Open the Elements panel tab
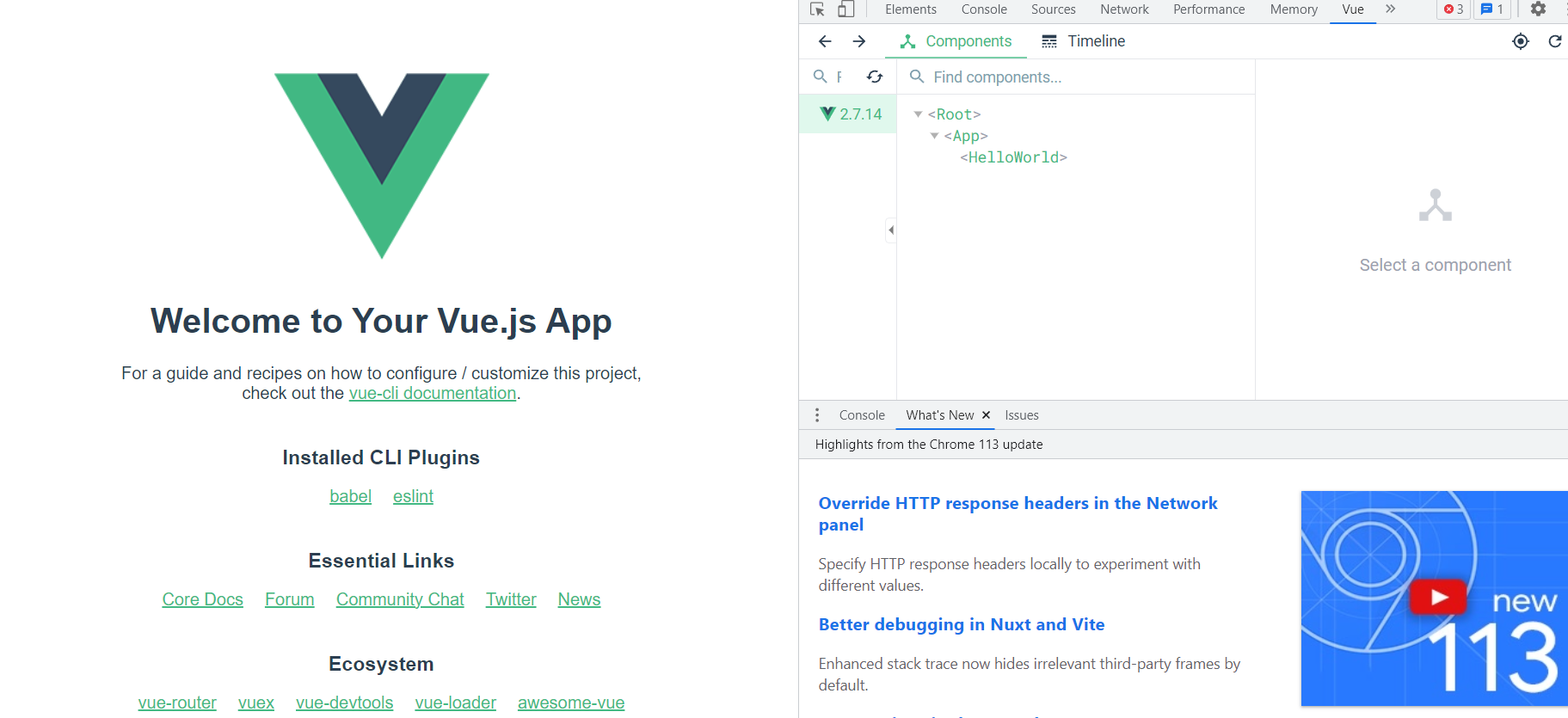Image resolution: width=1568 pixels, height=718 pixels. pyautogui.click(x=911, y=9)
